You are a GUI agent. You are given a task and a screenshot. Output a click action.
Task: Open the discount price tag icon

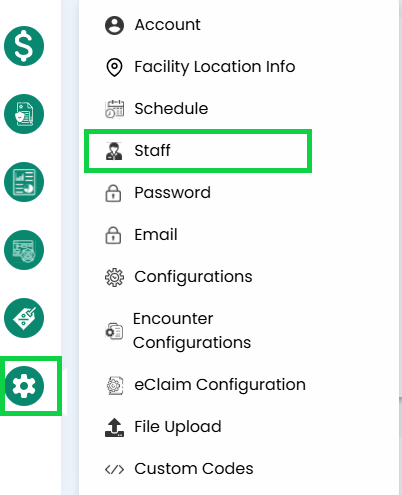[x=24, y=318]
